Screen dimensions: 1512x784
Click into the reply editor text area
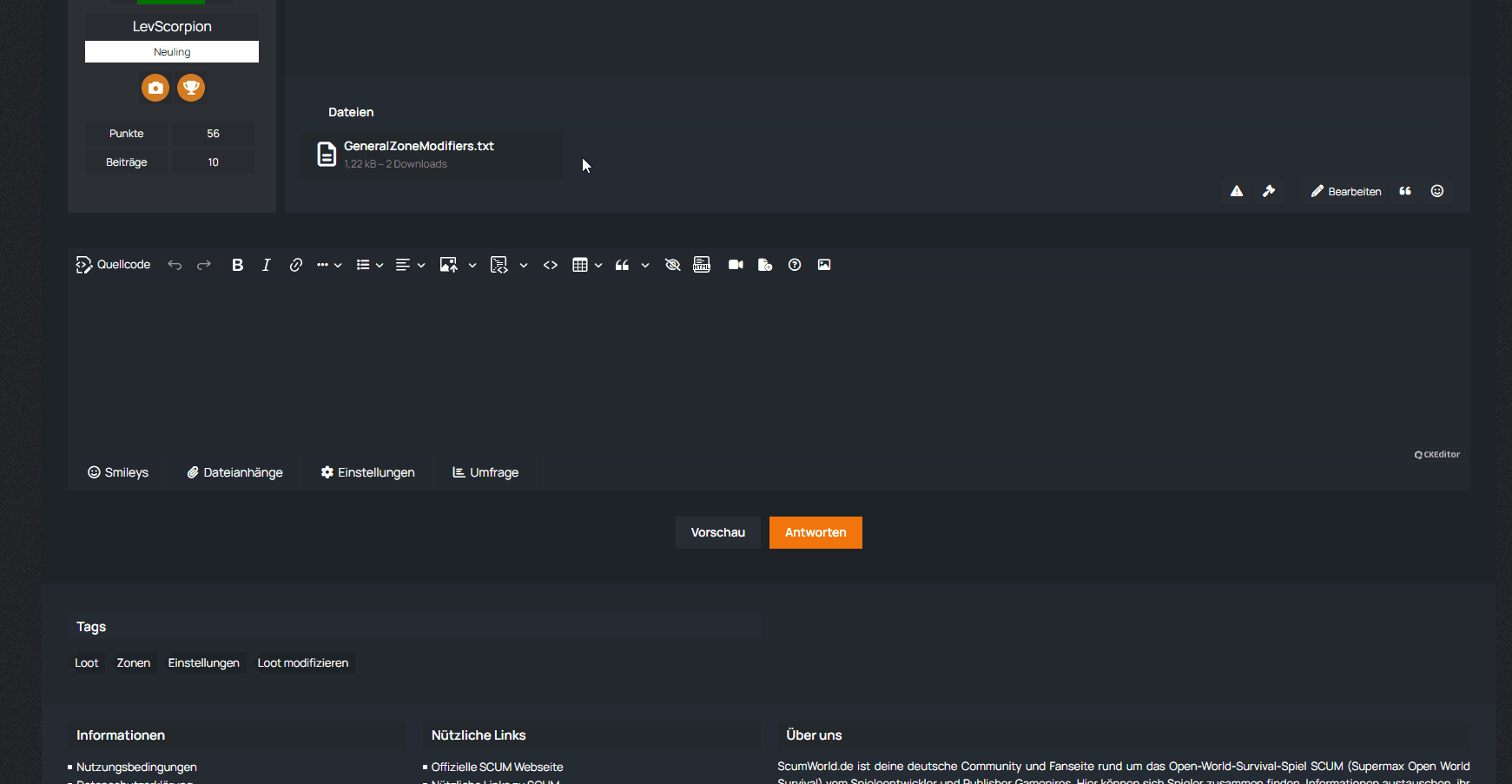point(764,365)
